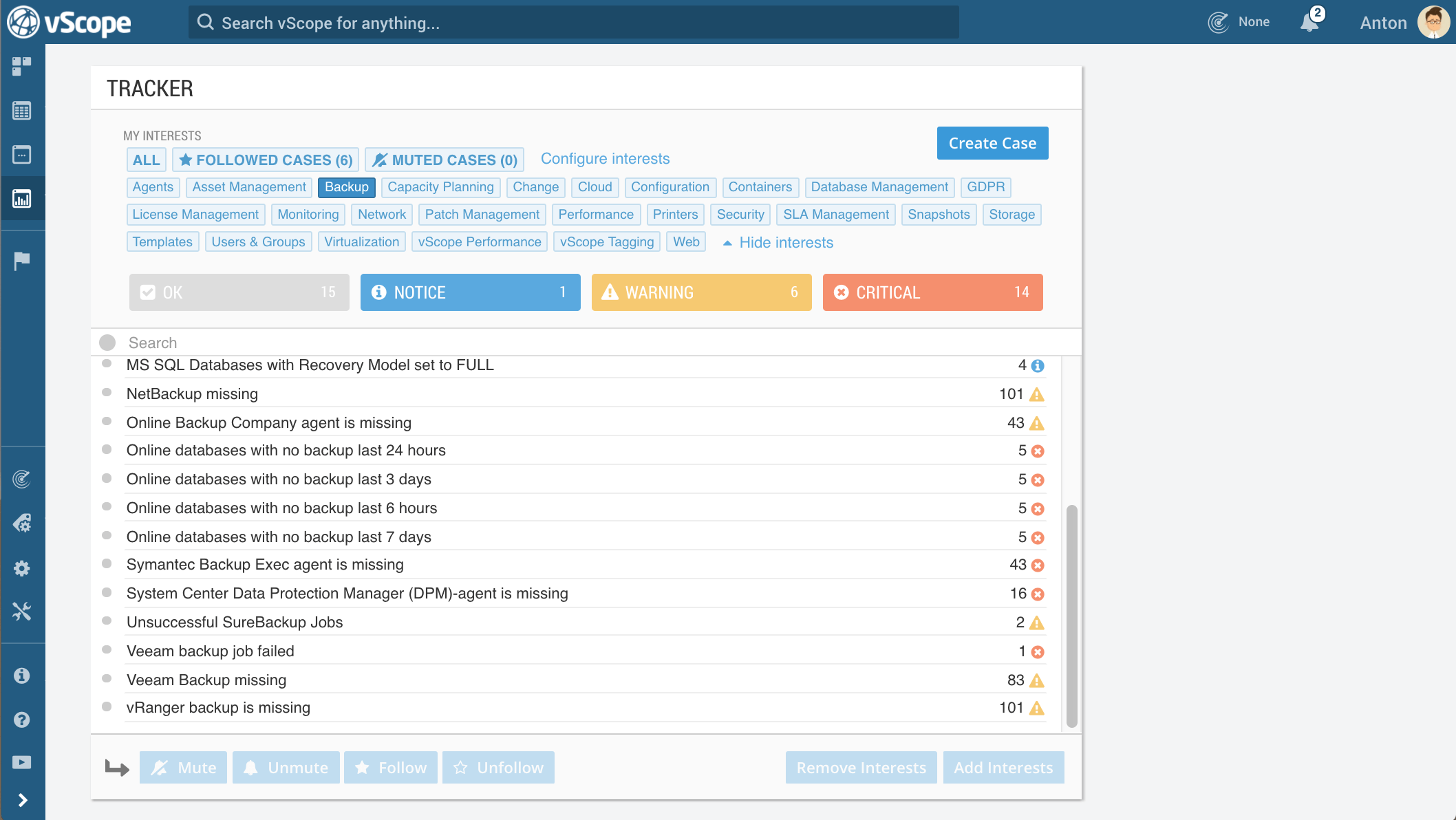The image size is (1456, 820).
Task: Select the Asset Management interest tag
Action: (x=249, y=187)
